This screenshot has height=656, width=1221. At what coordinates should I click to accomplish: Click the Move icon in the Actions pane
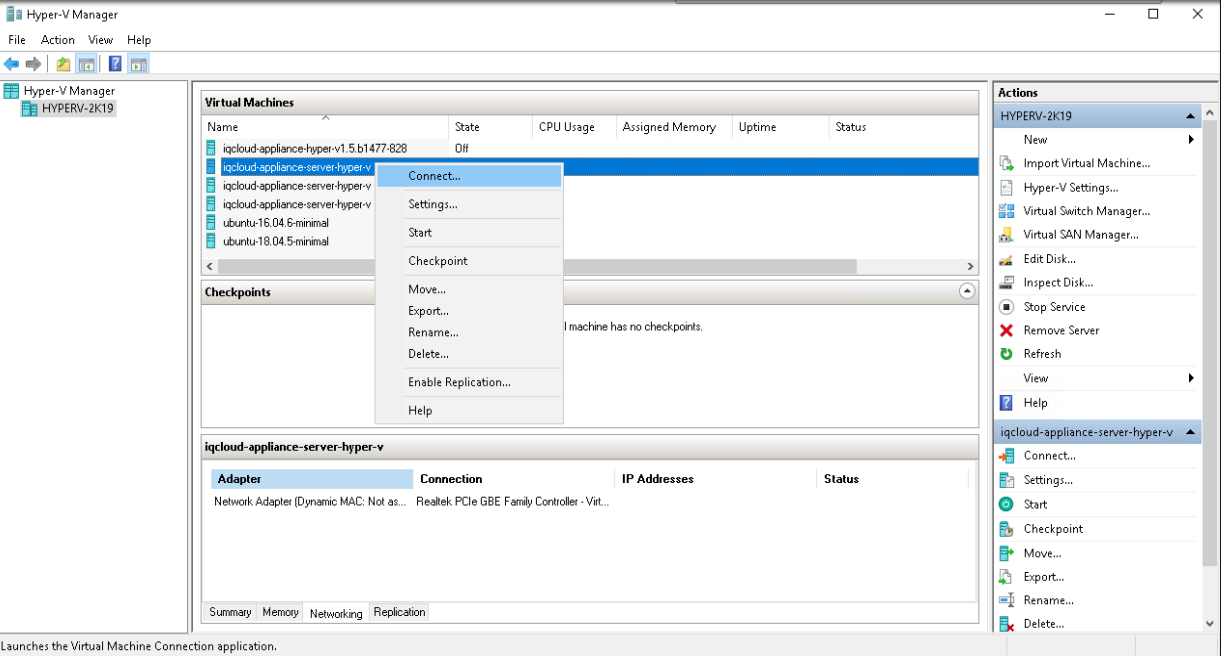tap(1007, 553)
